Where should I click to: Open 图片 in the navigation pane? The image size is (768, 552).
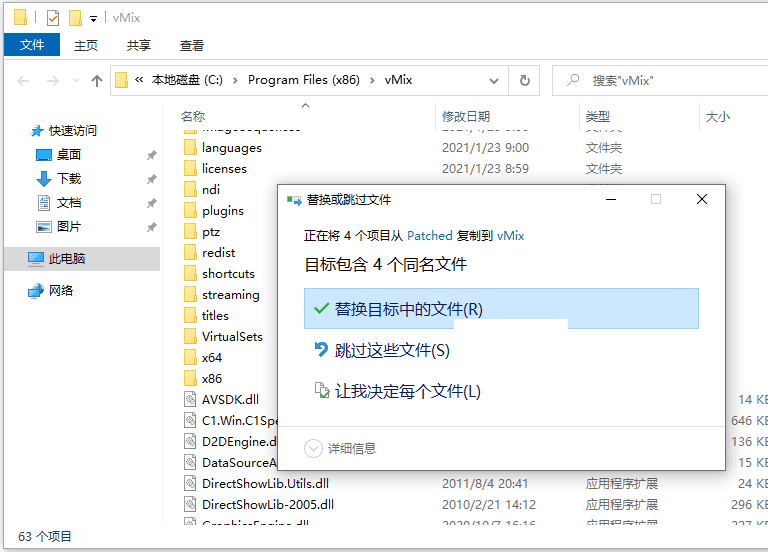coord(68,227)
